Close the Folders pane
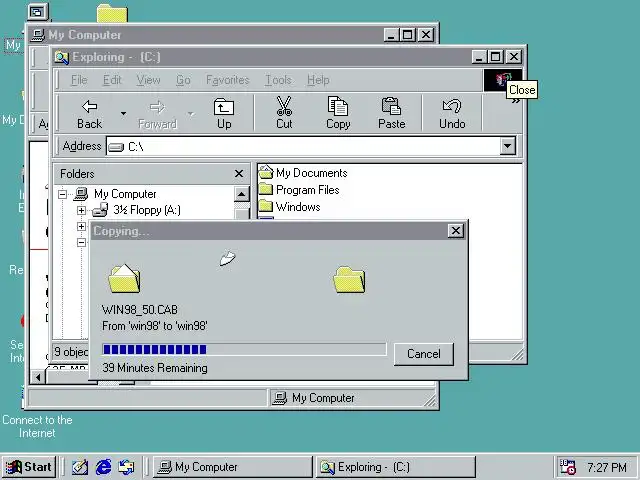The height and width of the screenshot is (480, 640). point(239,174)
